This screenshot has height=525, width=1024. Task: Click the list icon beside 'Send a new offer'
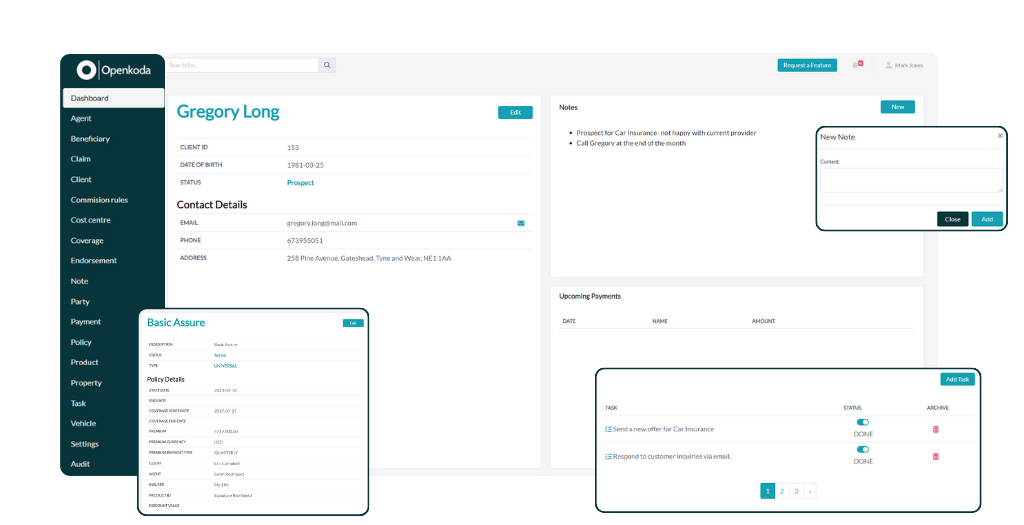tap(608, 429)
